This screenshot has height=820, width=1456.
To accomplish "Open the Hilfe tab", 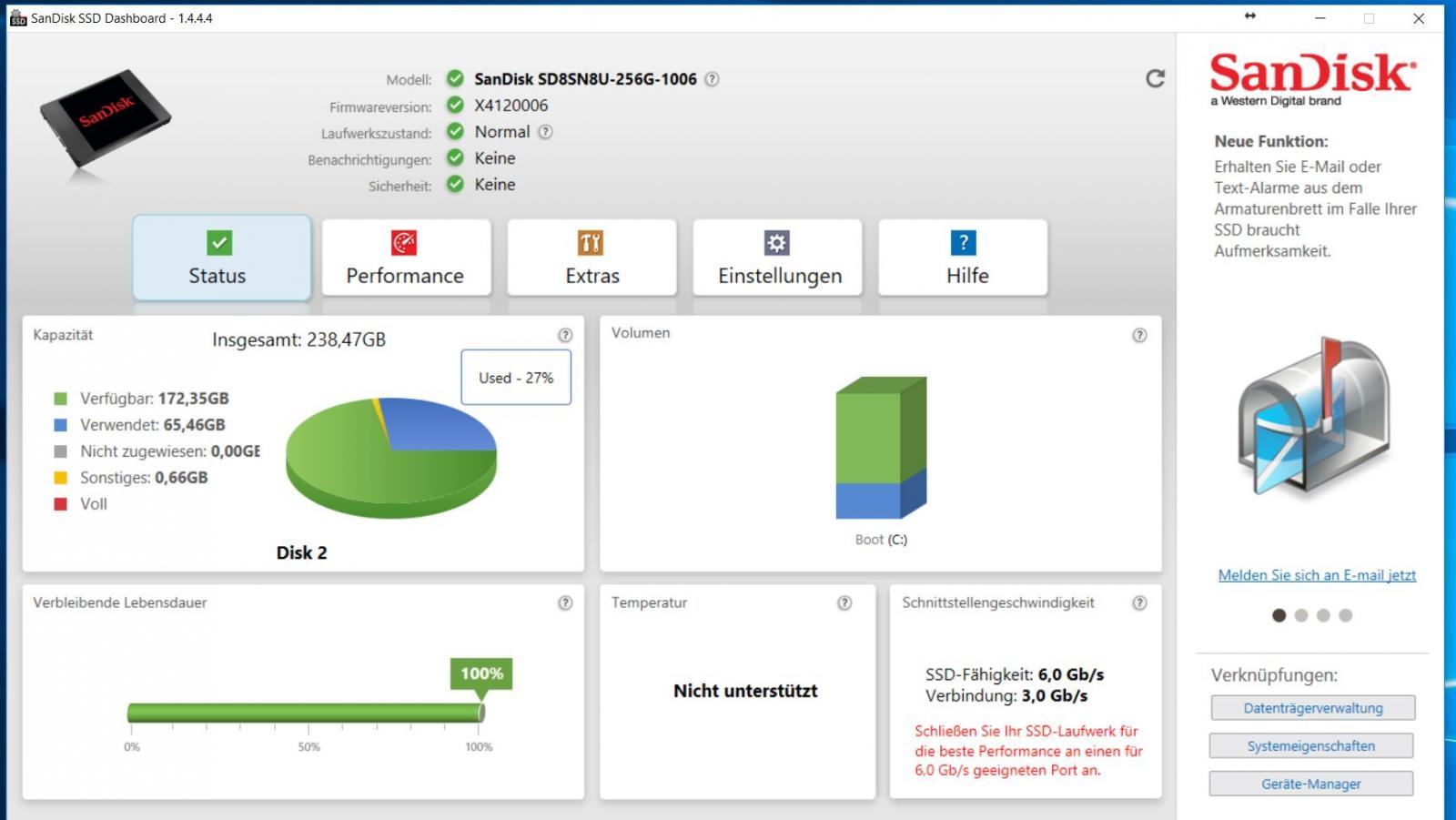I will [x=963, y=258].
